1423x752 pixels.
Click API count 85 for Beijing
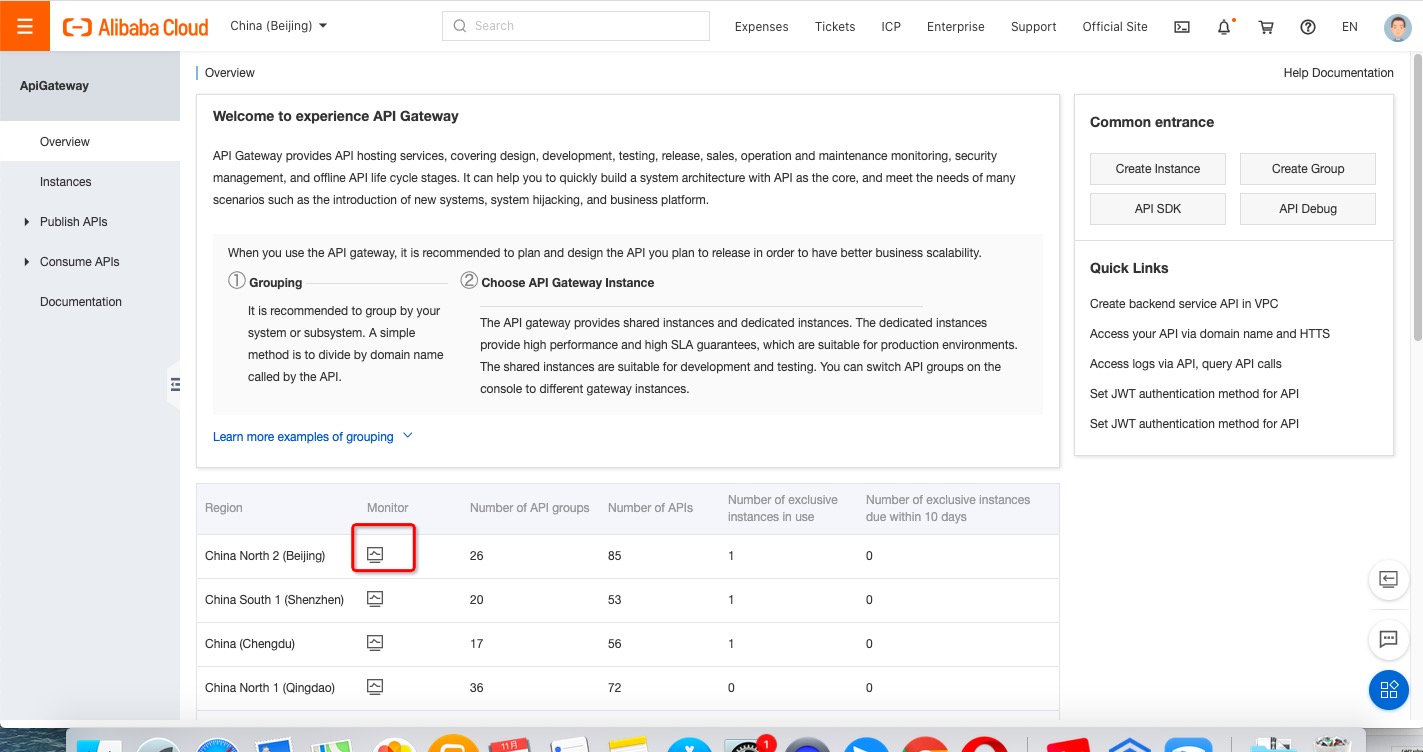click(x=614, y=556)
